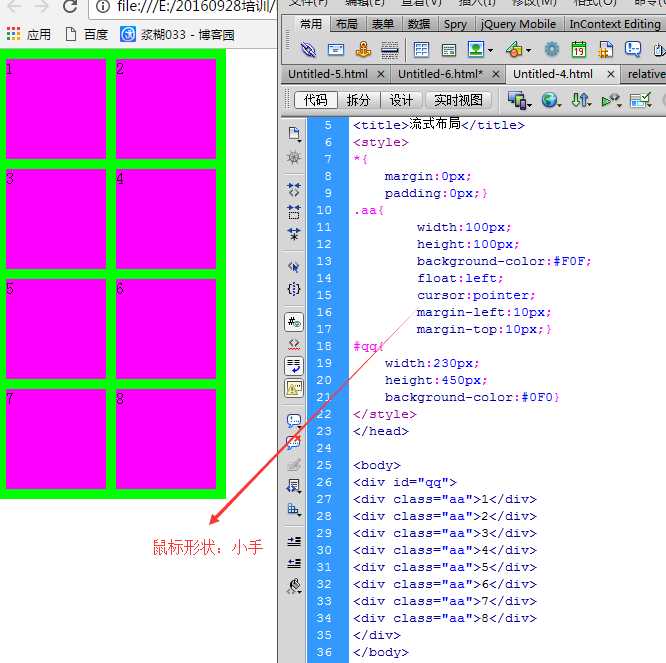Close the Untitled-6.html* document tab
666x663 pixels.
(496, 74)
